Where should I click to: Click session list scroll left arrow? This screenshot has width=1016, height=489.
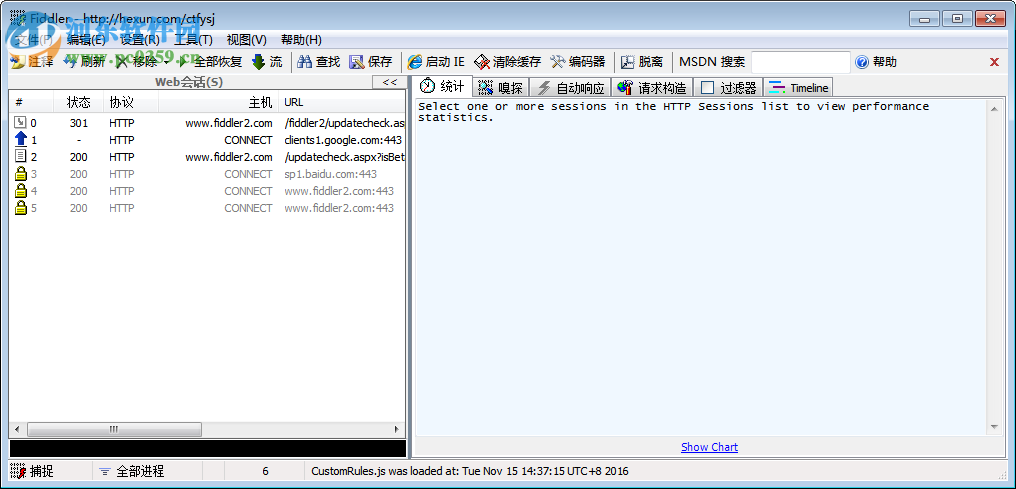click(x=17, y=429)
